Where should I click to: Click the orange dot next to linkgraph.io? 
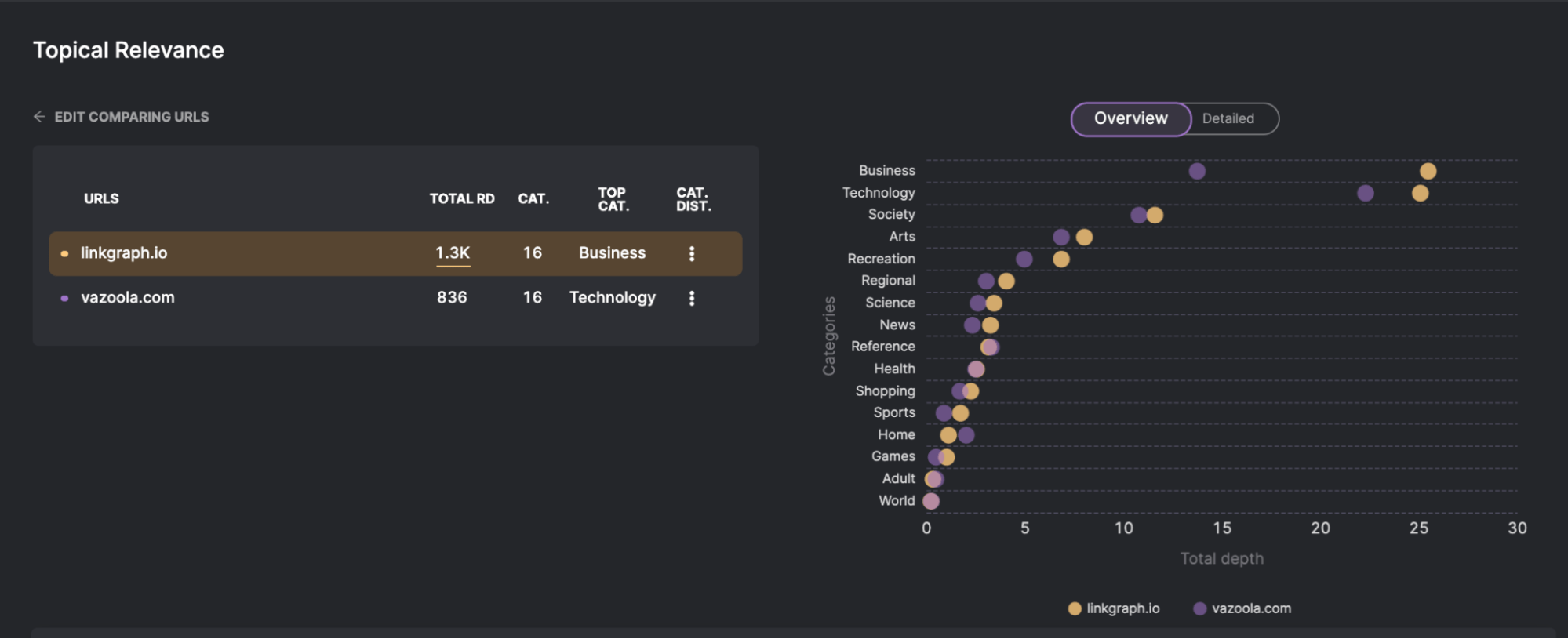[64, 253]
